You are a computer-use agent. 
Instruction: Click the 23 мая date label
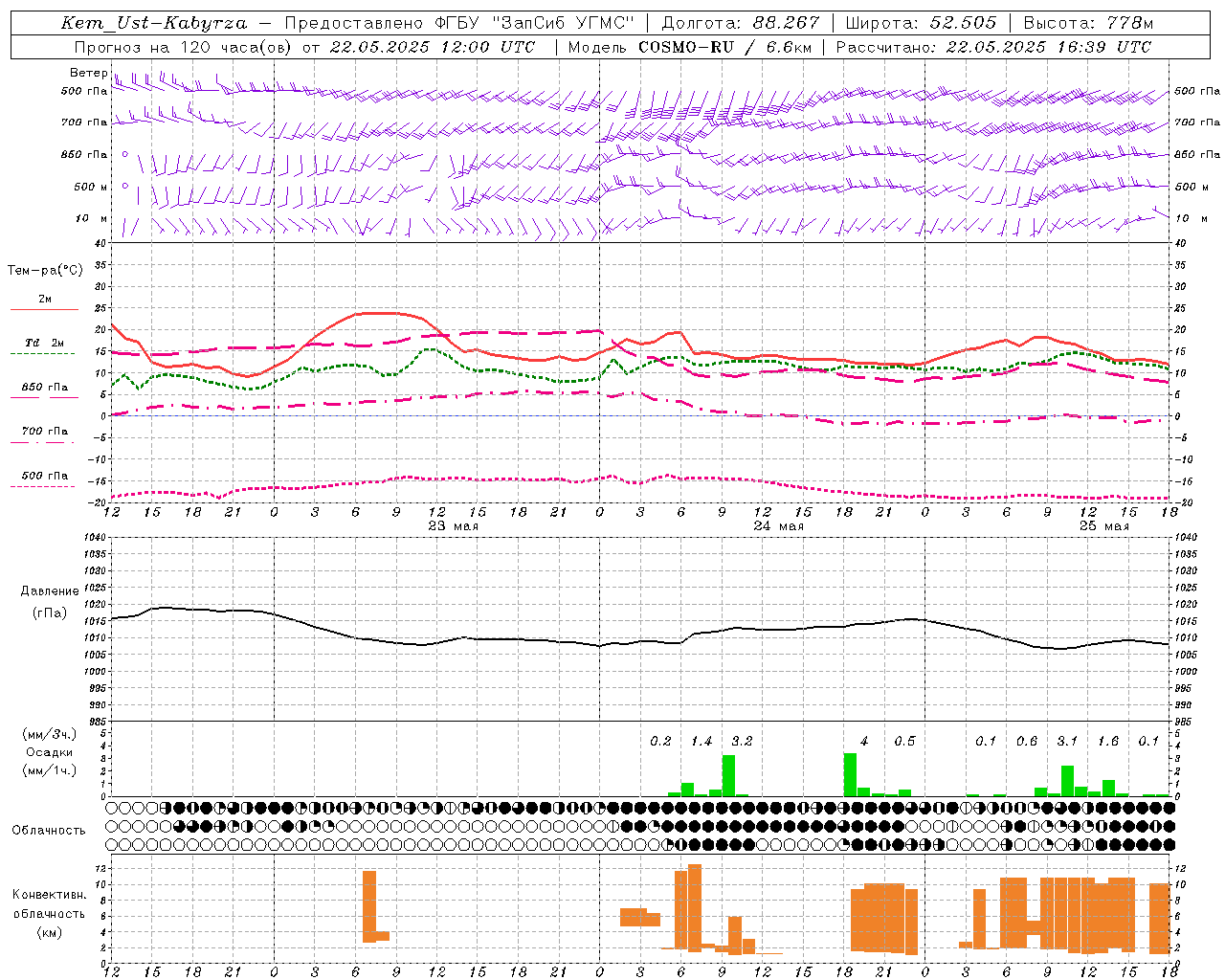point(454,525)
